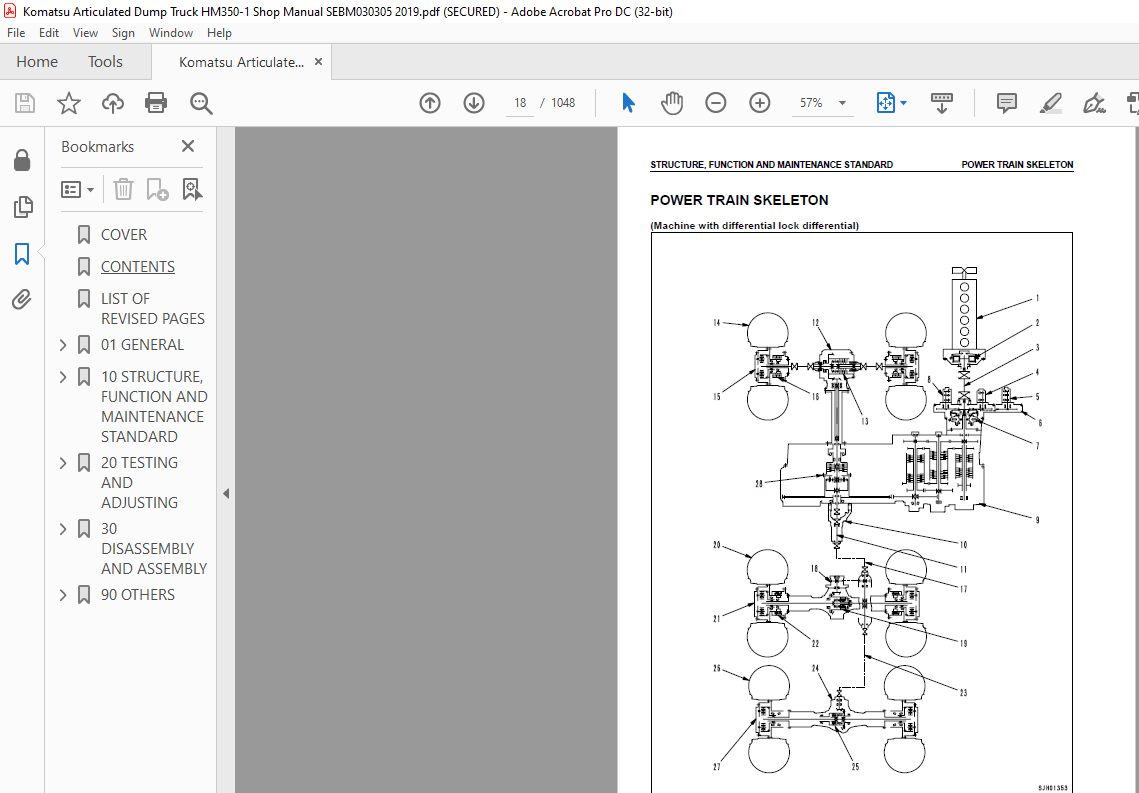The height and width of the screenshot is (793, 1139).
Task: Click the page number input field
Action: click(x=519, y=103)
